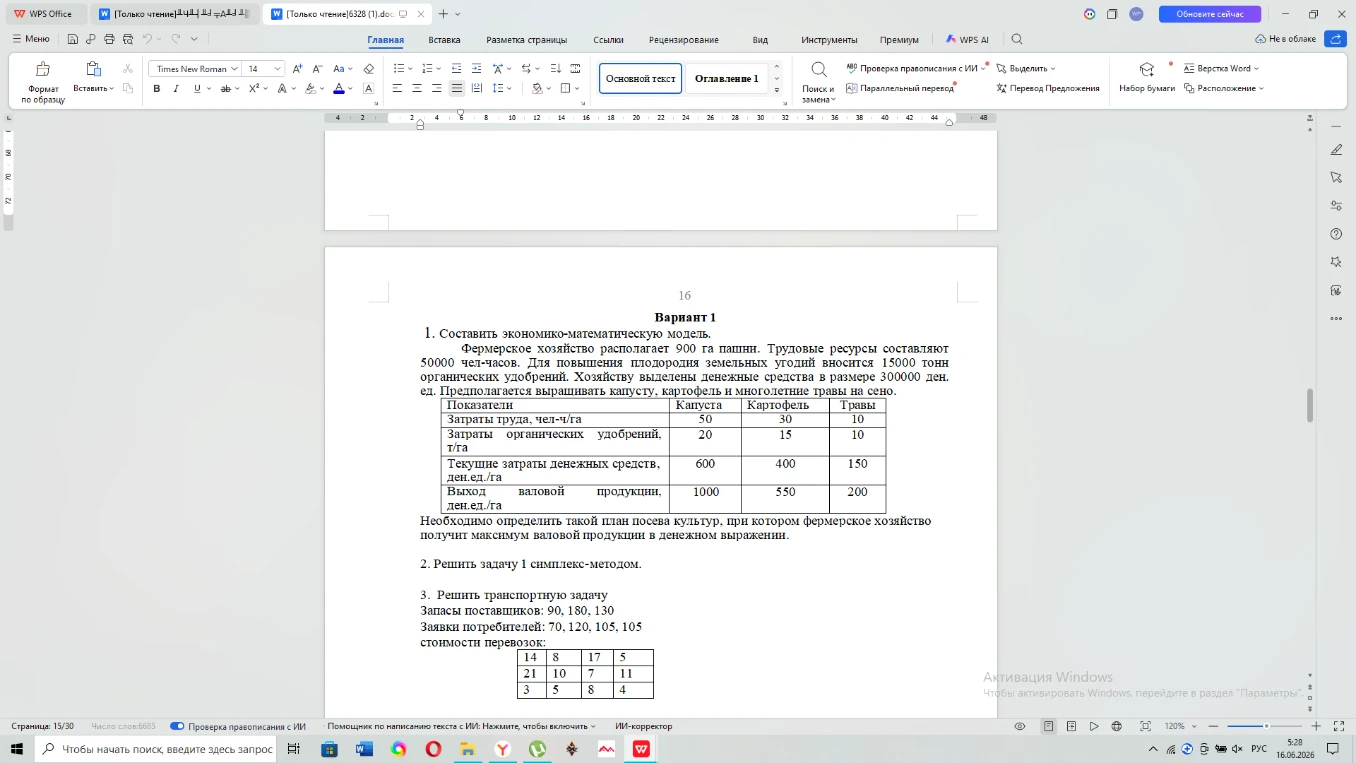
Task: Click the character border A icon
Action: [368, 89]
